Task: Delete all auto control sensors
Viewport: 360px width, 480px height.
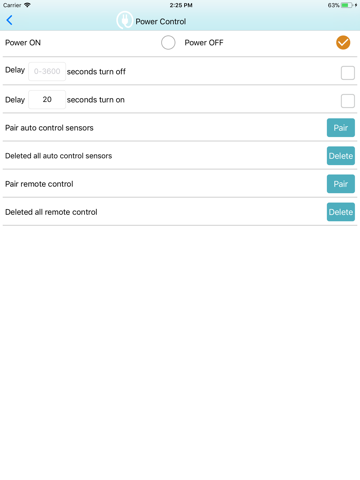Action: [x=341, y=156]
